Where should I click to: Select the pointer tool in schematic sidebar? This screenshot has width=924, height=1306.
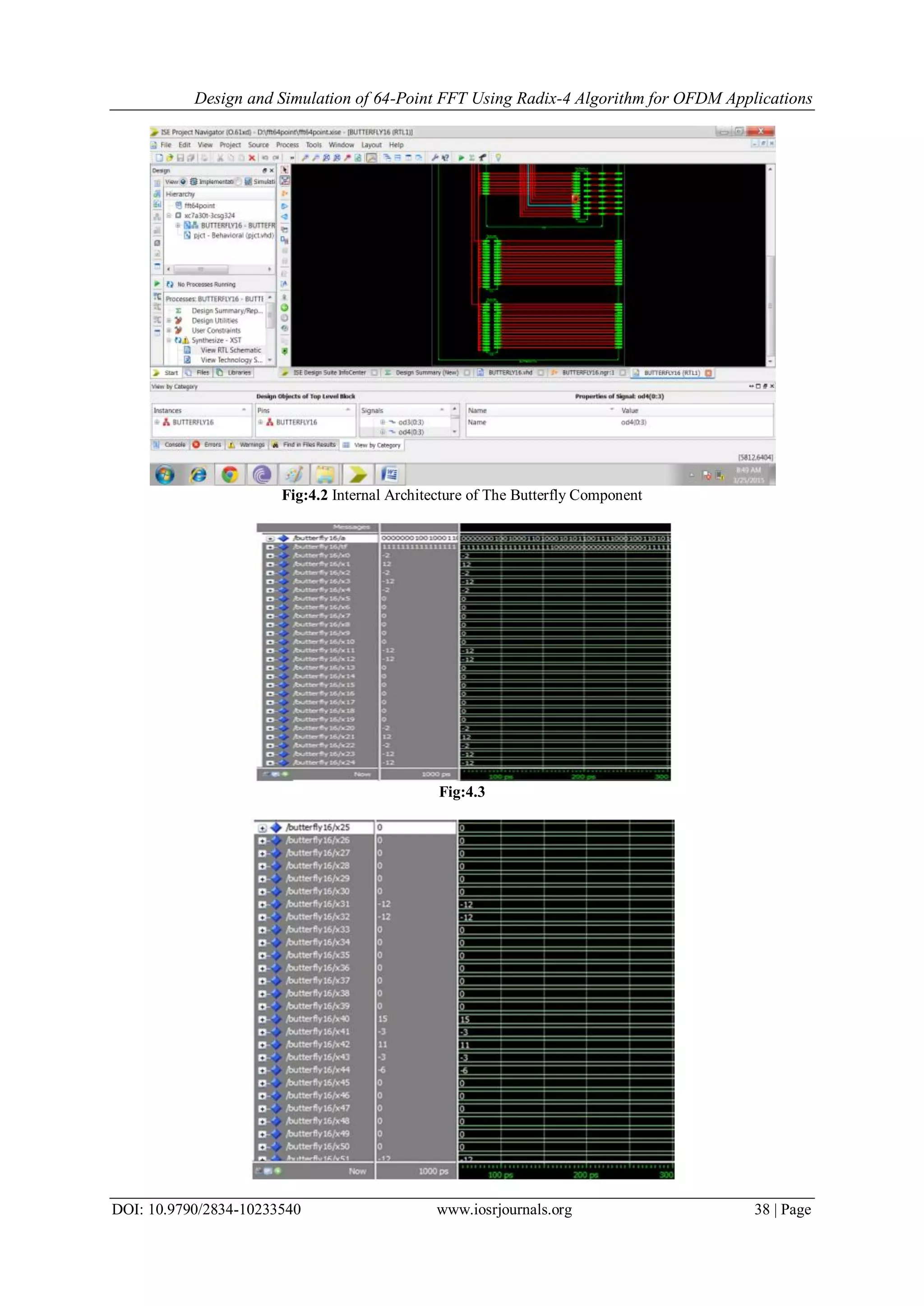click(285, 170)
